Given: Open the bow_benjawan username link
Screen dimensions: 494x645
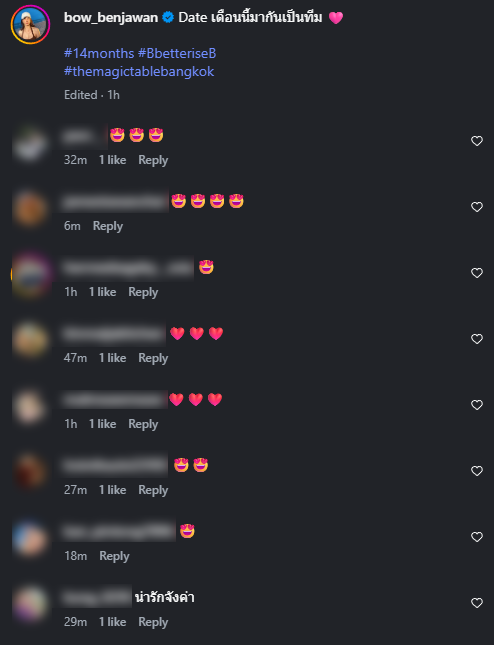Looking at the screenshot, I should click(111, 18).
